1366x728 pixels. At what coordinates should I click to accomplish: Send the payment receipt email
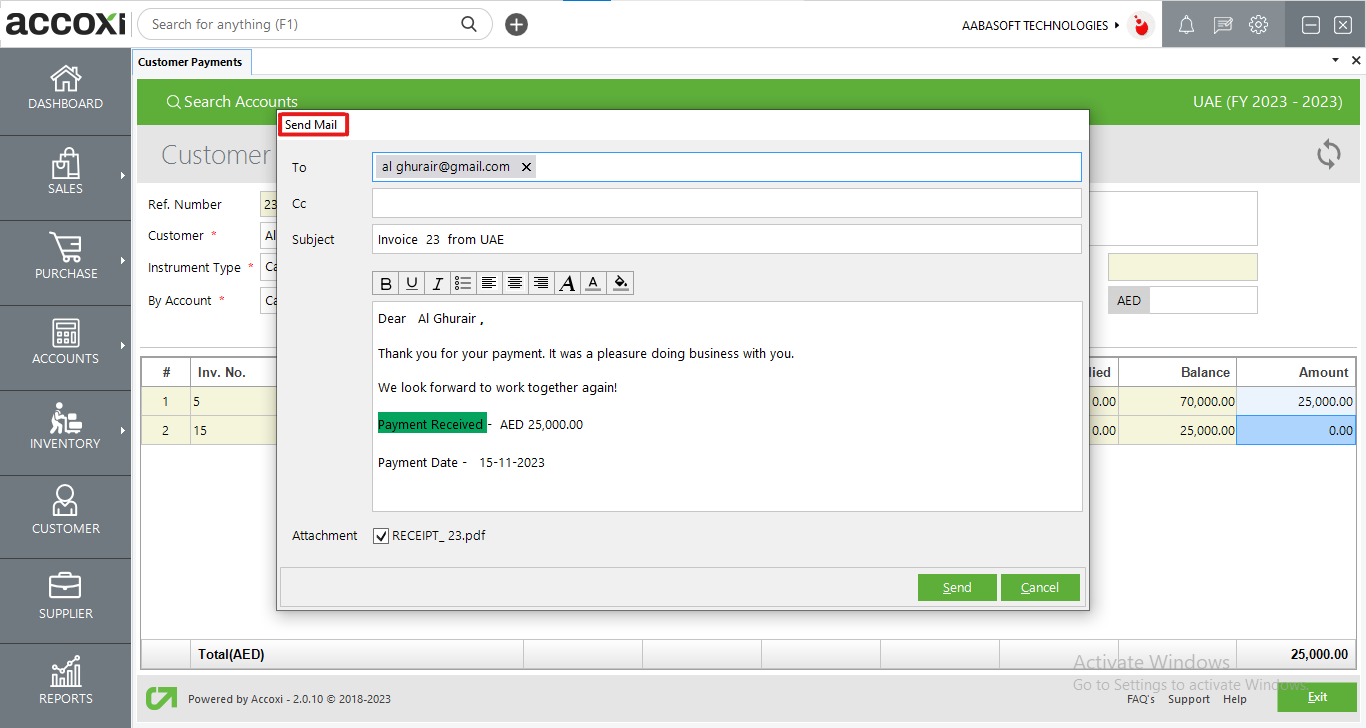[956, 587]
